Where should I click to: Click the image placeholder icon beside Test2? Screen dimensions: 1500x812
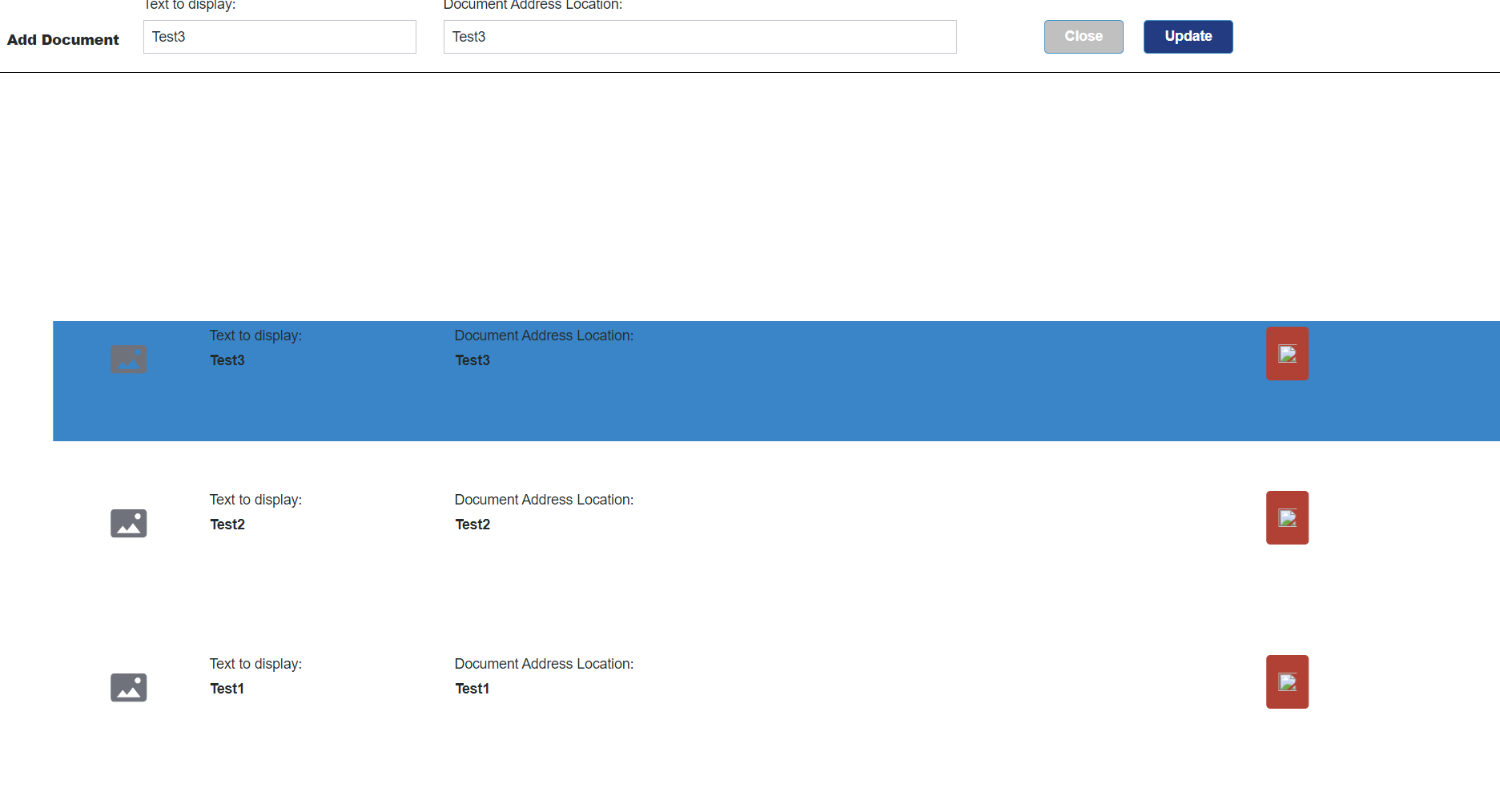click(128, 523)
